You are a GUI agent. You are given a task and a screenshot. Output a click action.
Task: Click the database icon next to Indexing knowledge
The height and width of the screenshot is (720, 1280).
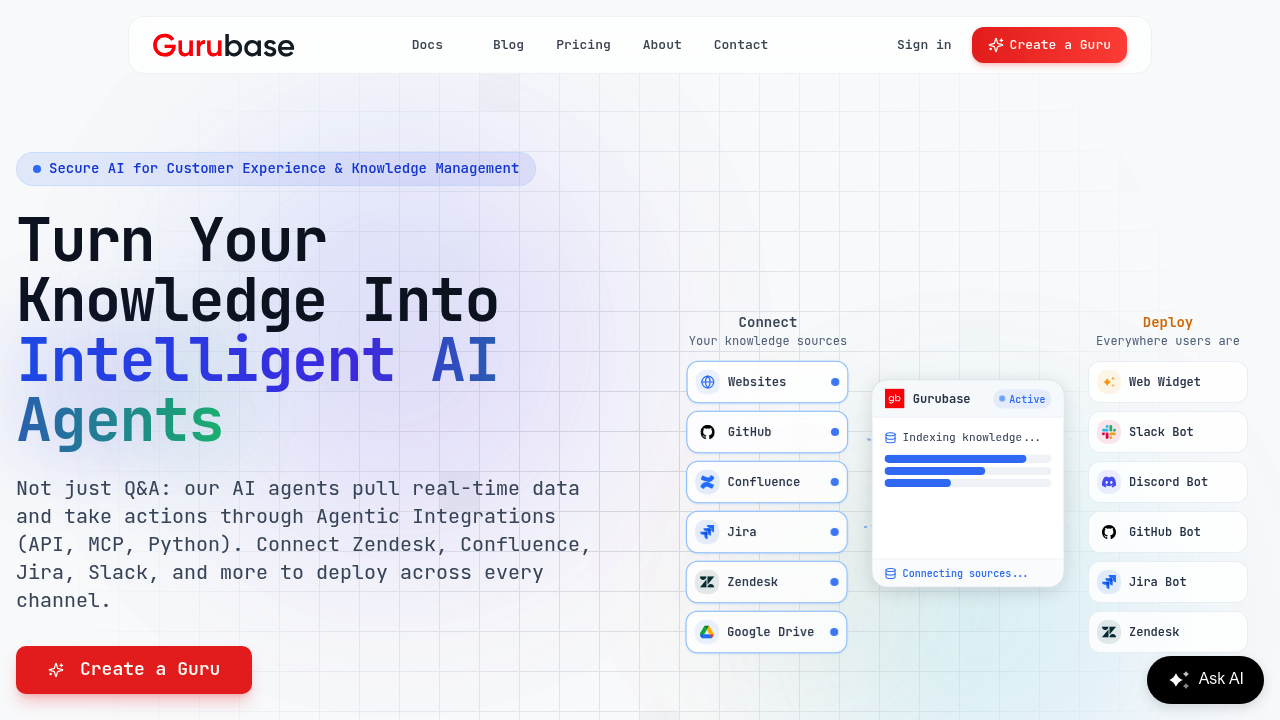tap(890, 437)
